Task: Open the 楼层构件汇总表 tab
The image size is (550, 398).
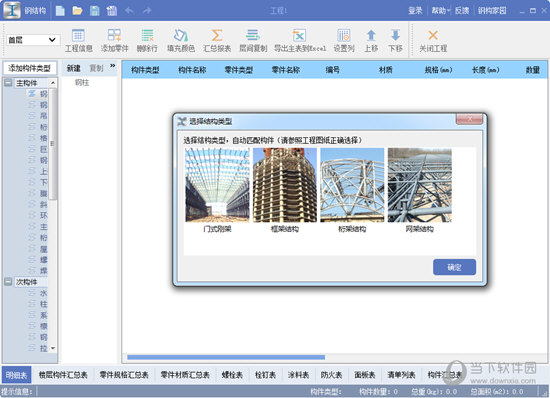Action: 63,375
